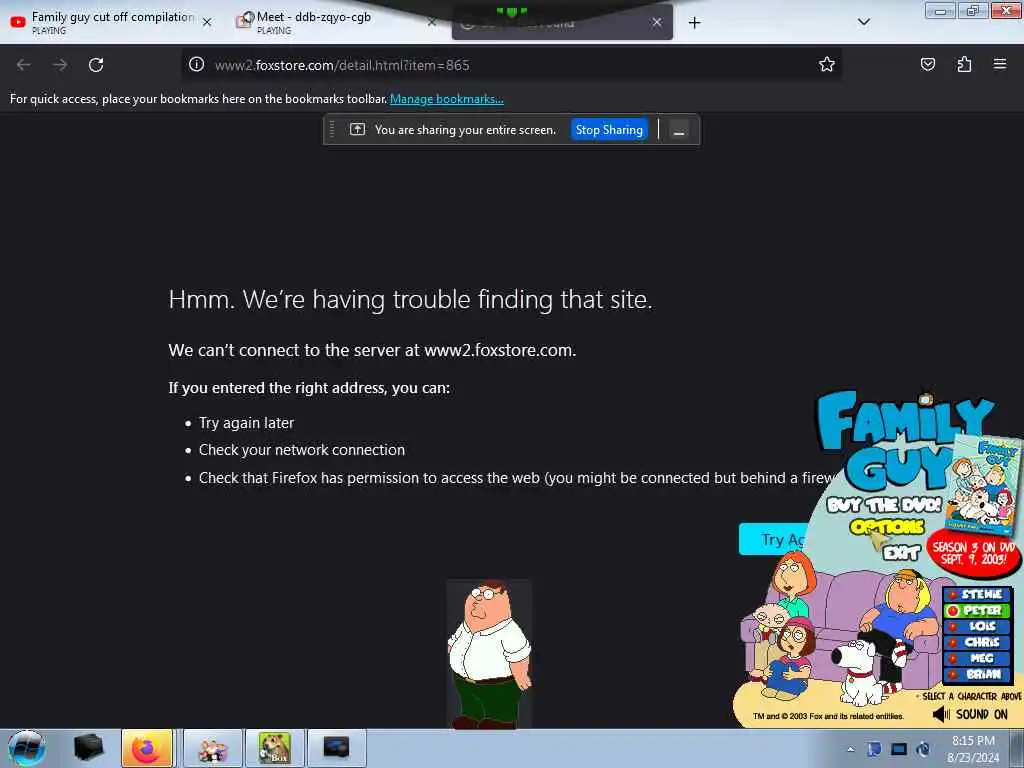Select the Brian character option
1024x768 pixels.
click(977, 675)
